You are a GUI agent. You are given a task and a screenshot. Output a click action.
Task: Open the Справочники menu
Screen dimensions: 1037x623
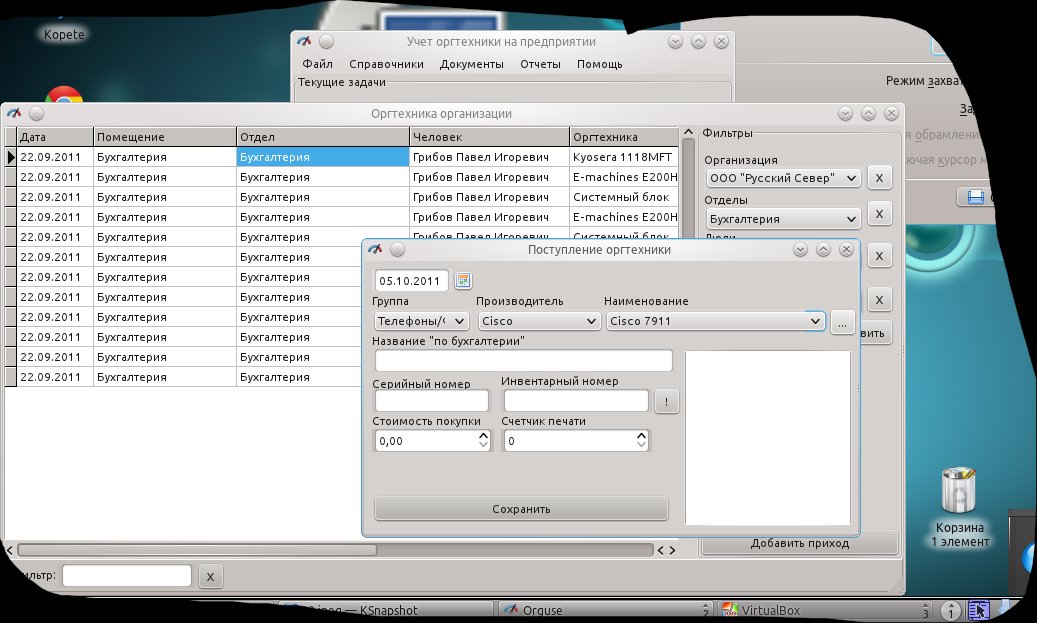click(x=386, y=64)
